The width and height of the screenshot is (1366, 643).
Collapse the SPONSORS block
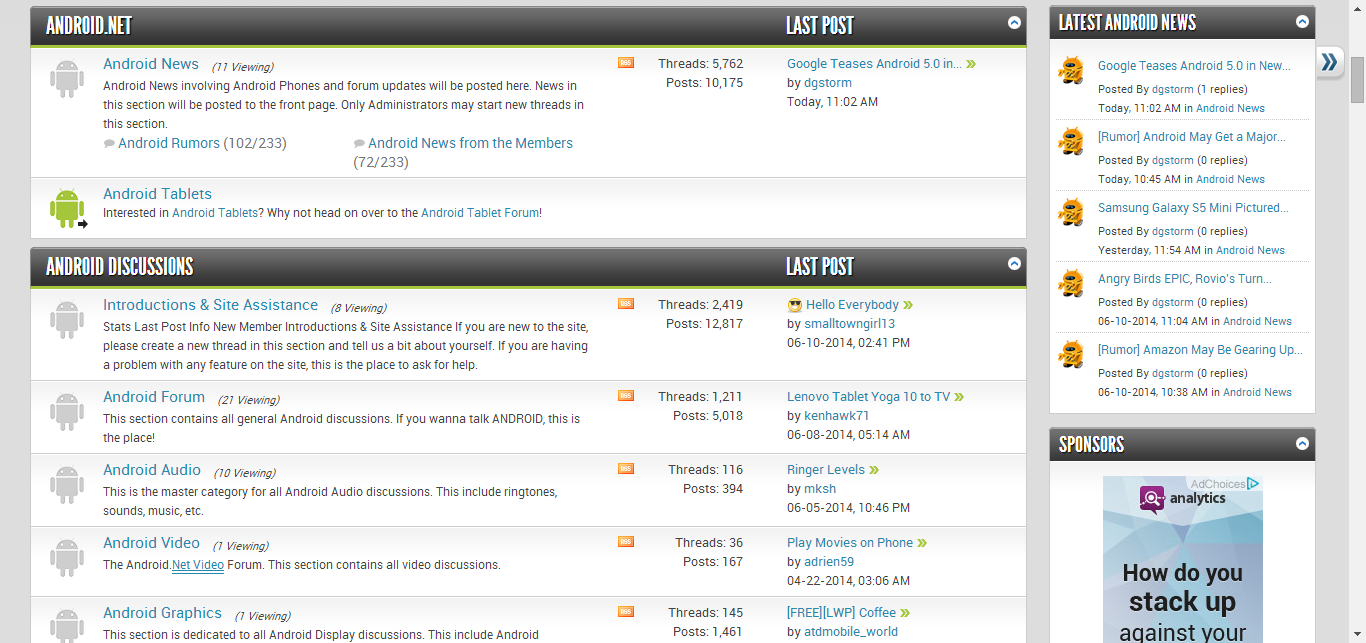tap(1302, 443)
